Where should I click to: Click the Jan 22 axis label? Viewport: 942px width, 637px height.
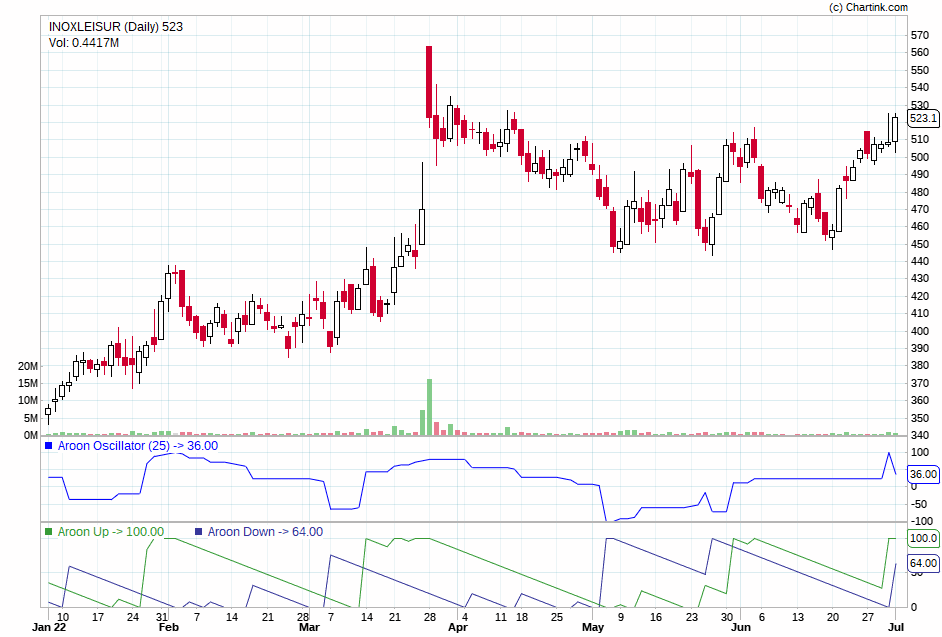46,626
